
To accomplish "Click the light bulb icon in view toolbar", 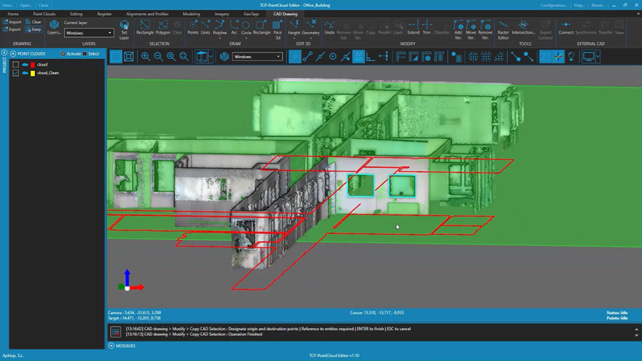I will click(571, 56).
